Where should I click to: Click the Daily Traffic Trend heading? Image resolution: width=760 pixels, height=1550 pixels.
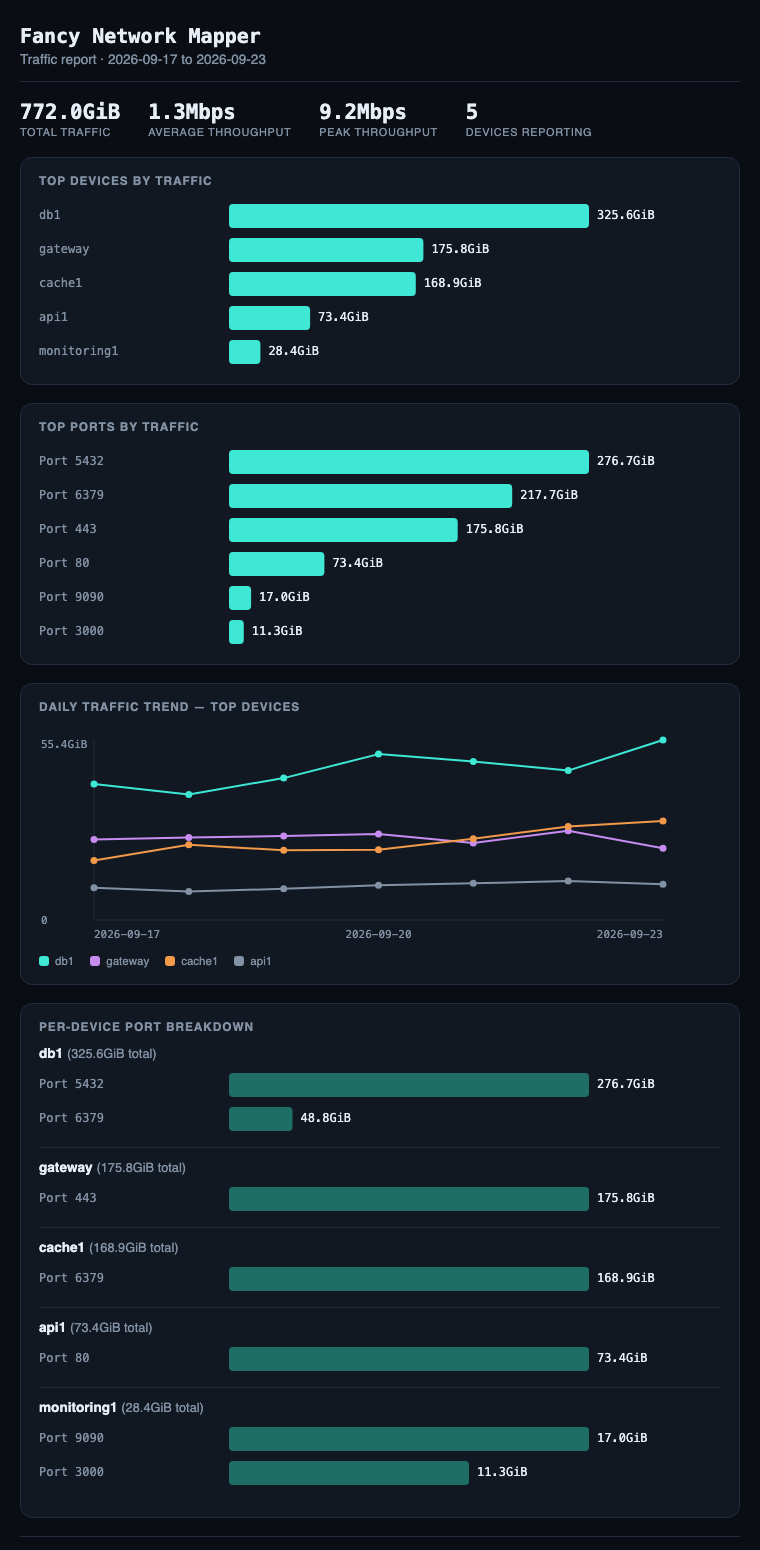pyautogui.click(x=169, y=707)
